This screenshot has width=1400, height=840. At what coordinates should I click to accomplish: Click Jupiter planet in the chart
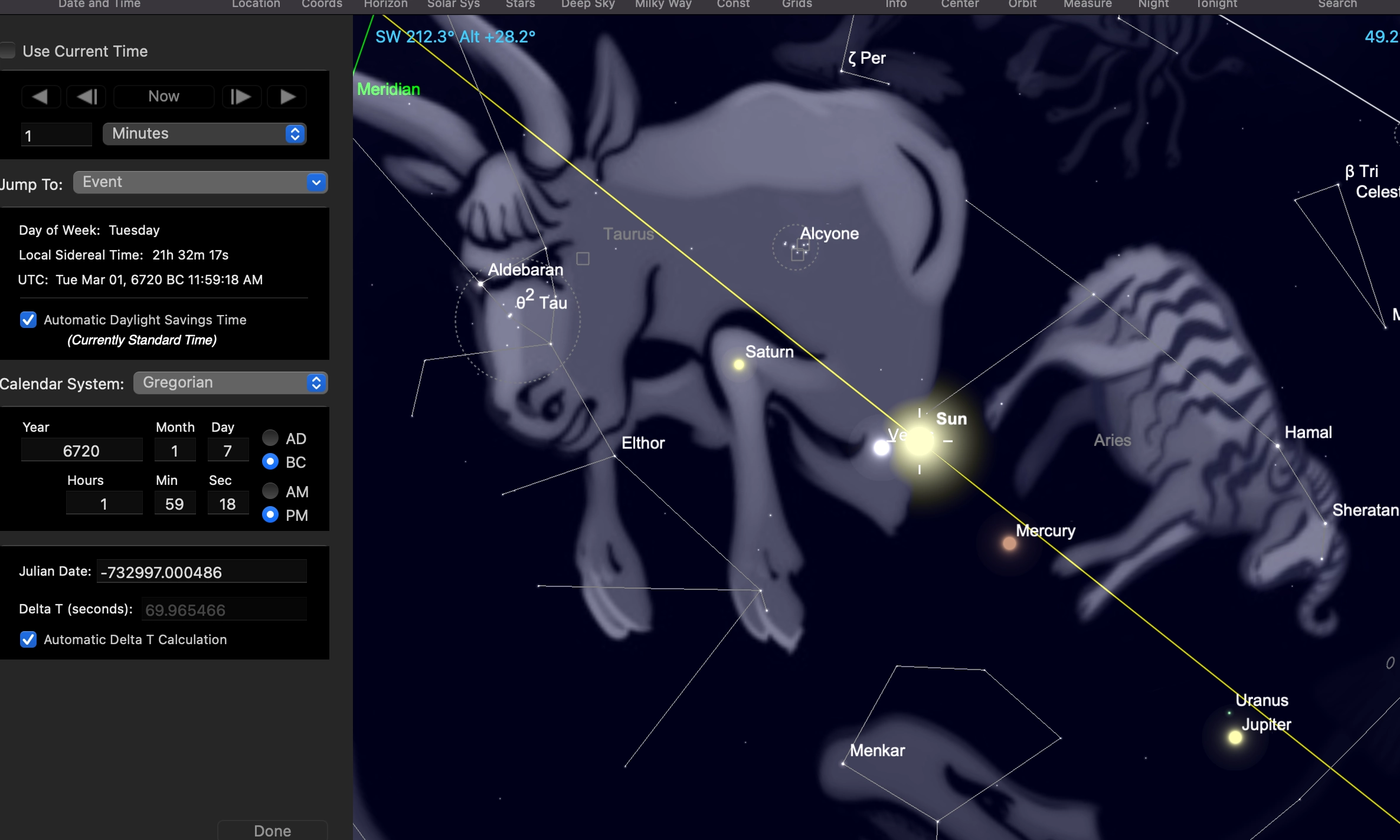click(1235, 737)
